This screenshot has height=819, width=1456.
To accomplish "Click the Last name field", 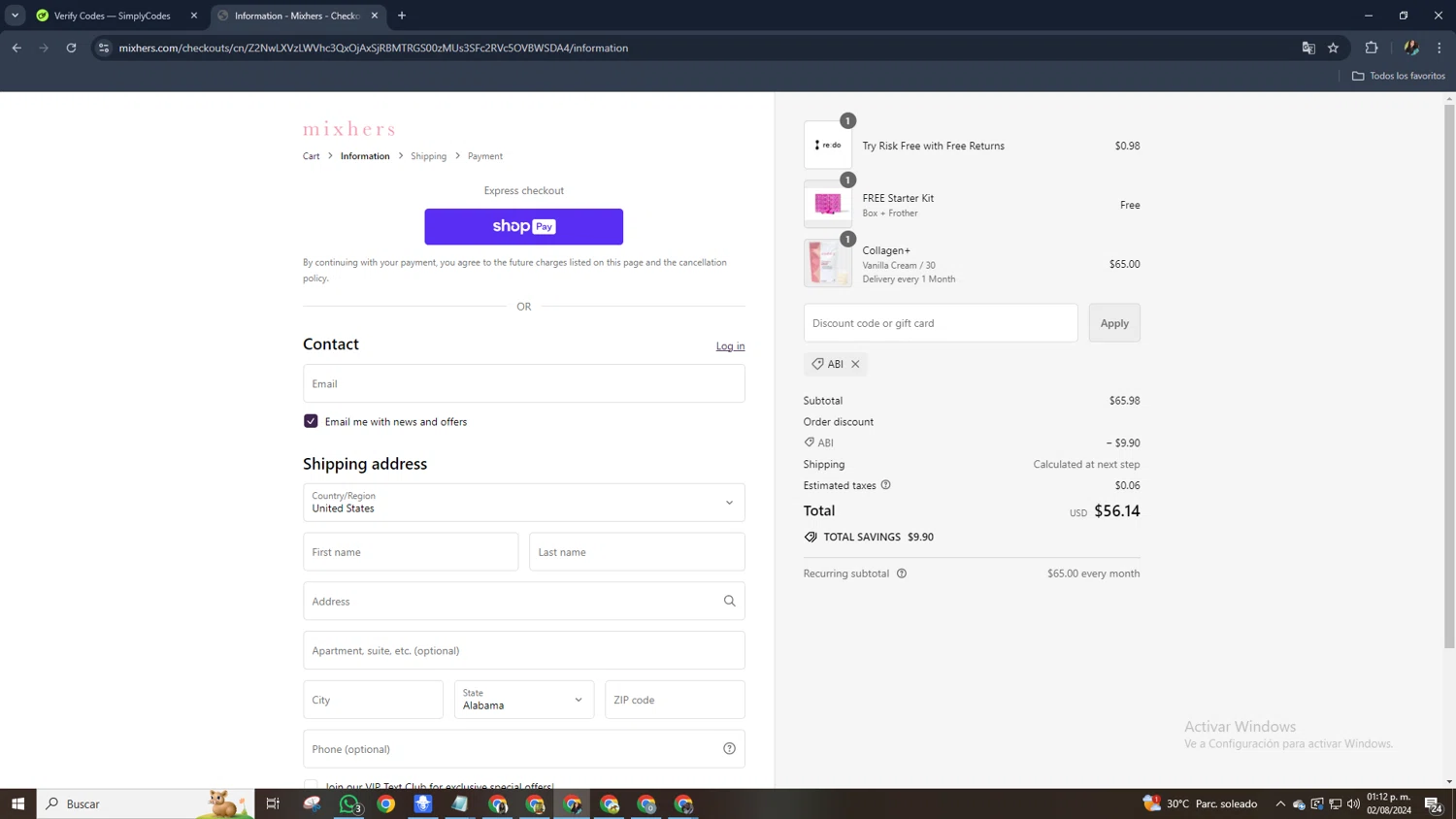I will pos(637,552).
